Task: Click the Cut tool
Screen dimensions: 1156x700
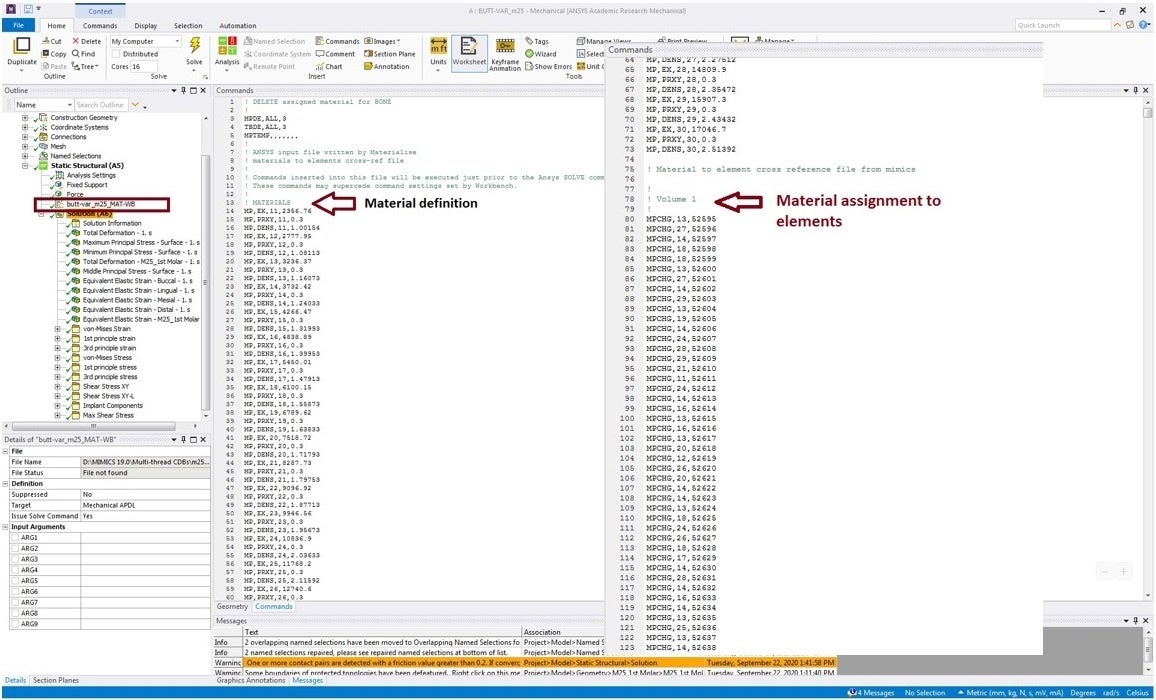Action: click(52, 41)
